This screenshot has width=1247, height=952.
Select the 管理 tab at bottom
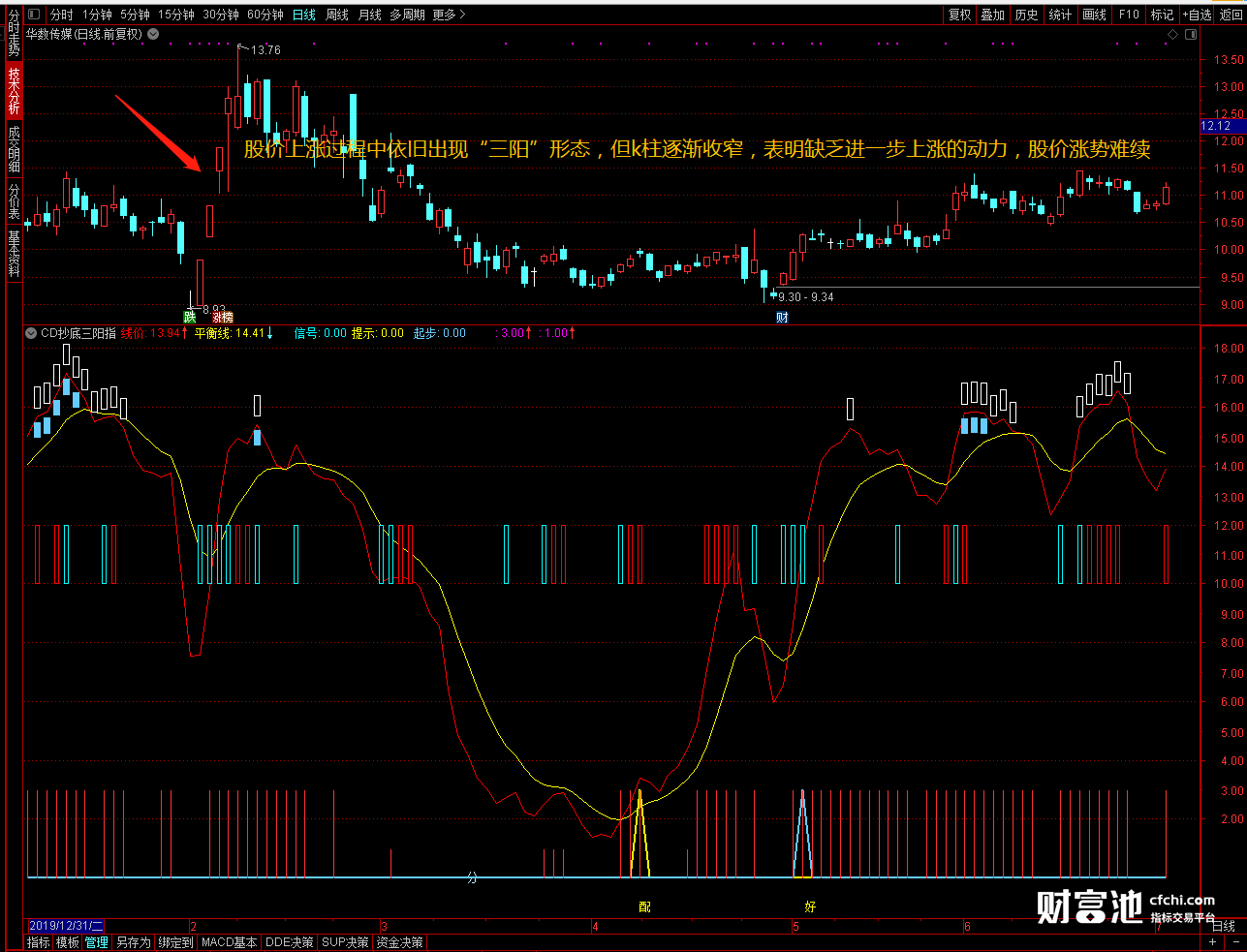pos(97,942)
